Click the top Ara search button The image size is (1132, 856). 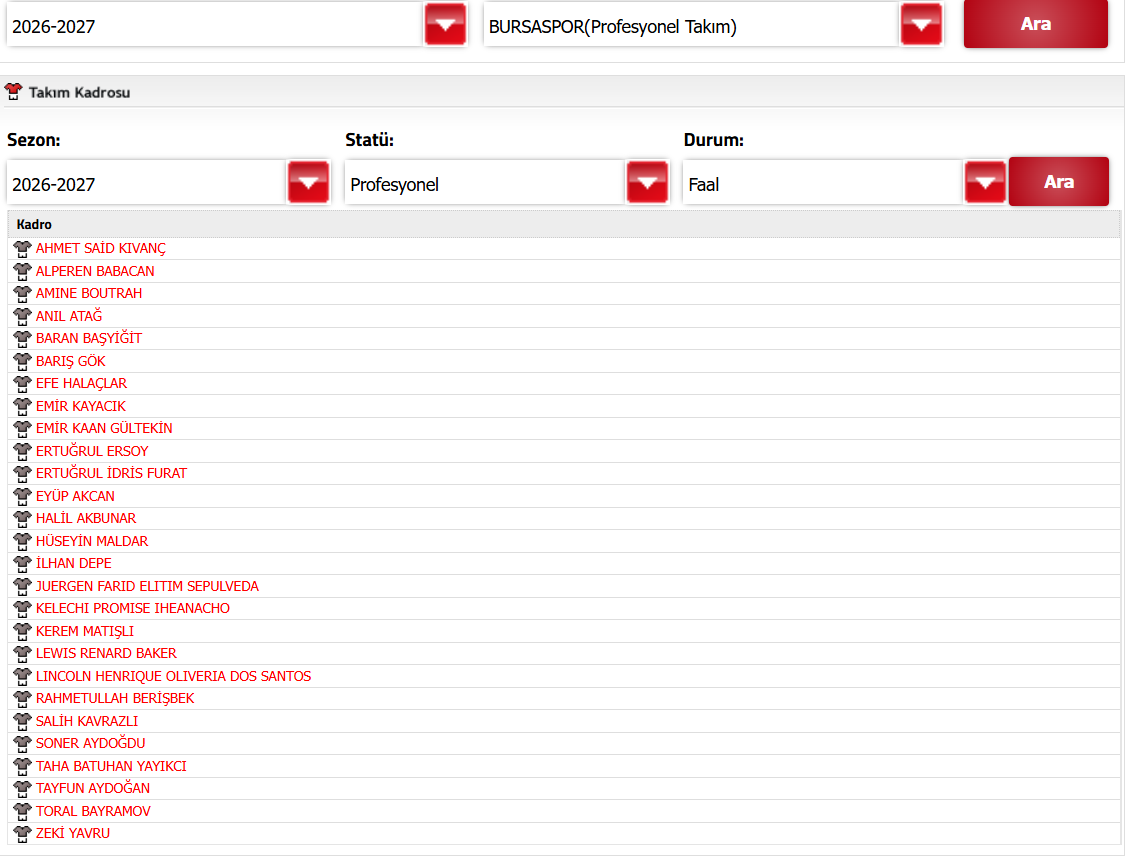click(x=1035, y=24)
